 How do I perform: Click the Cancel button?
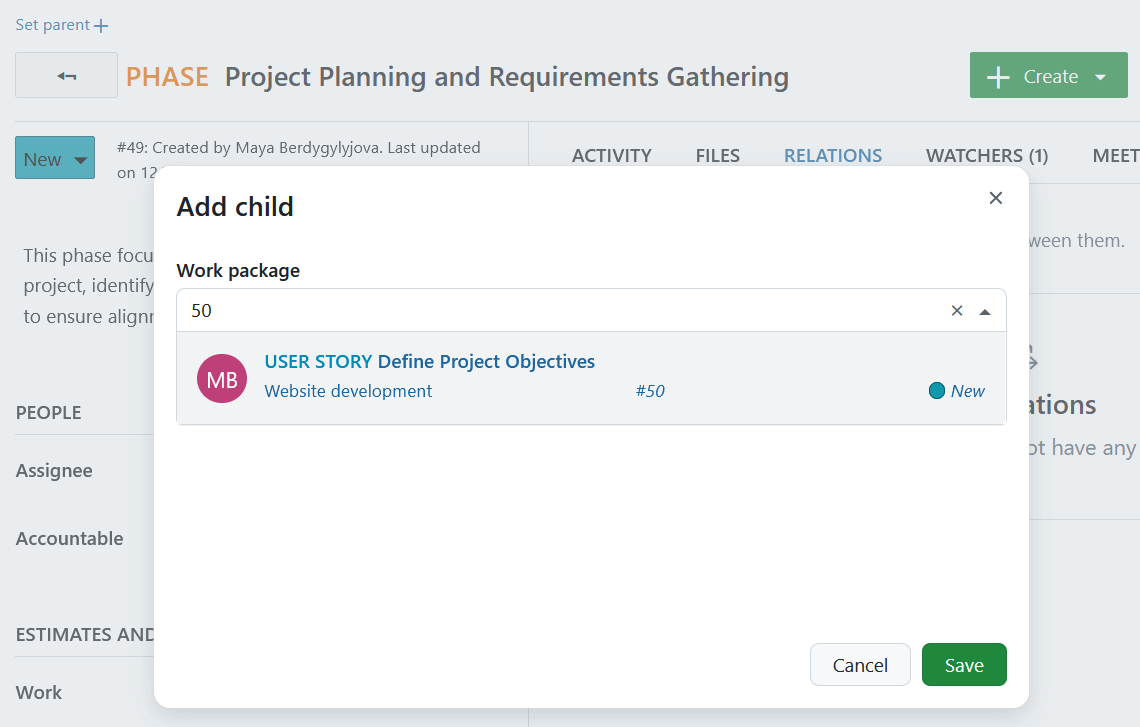tap(860, 664)
